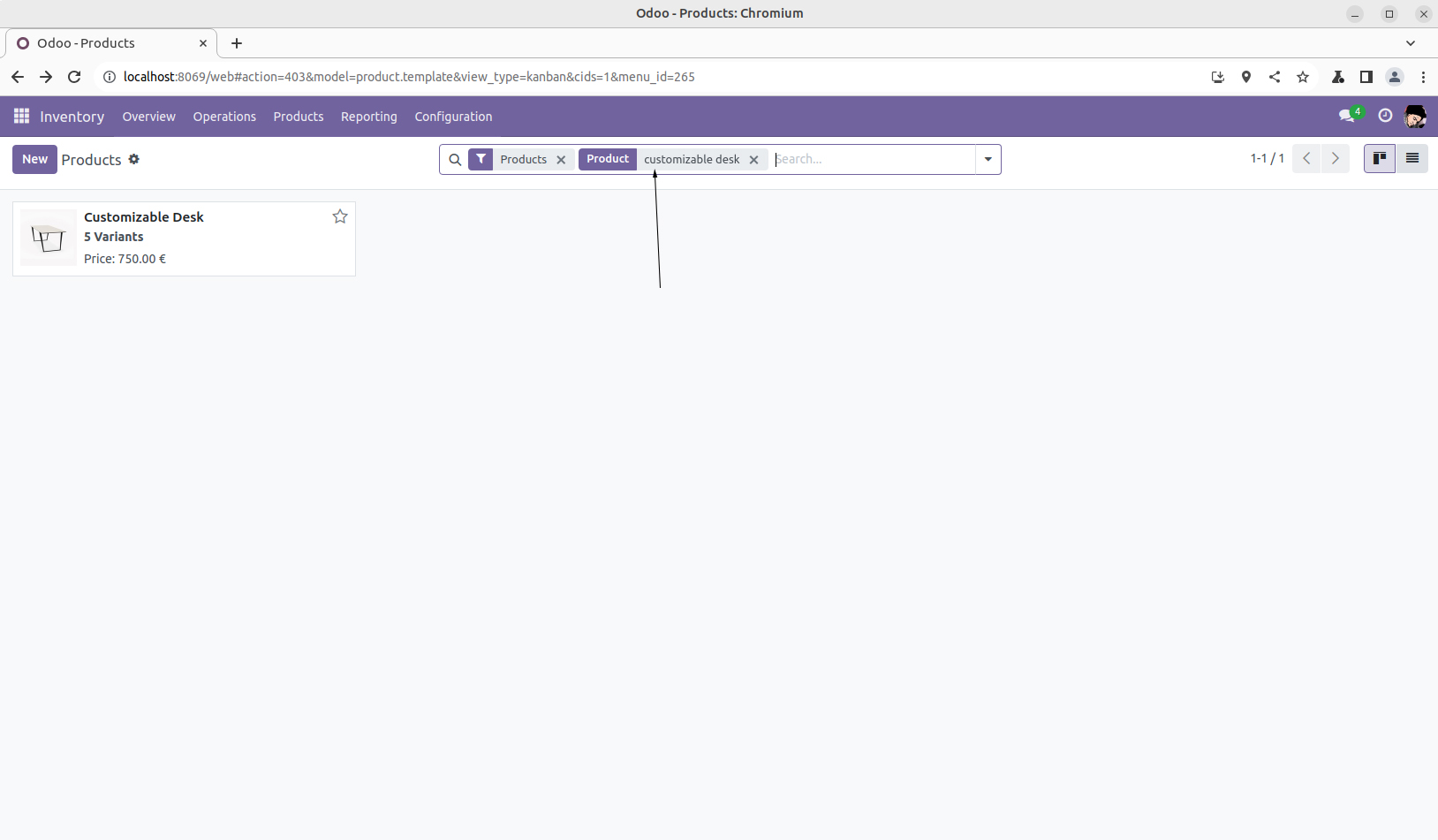Reload the page in browser
Viewport: 1438px width, 840px height.
(74, 77)
